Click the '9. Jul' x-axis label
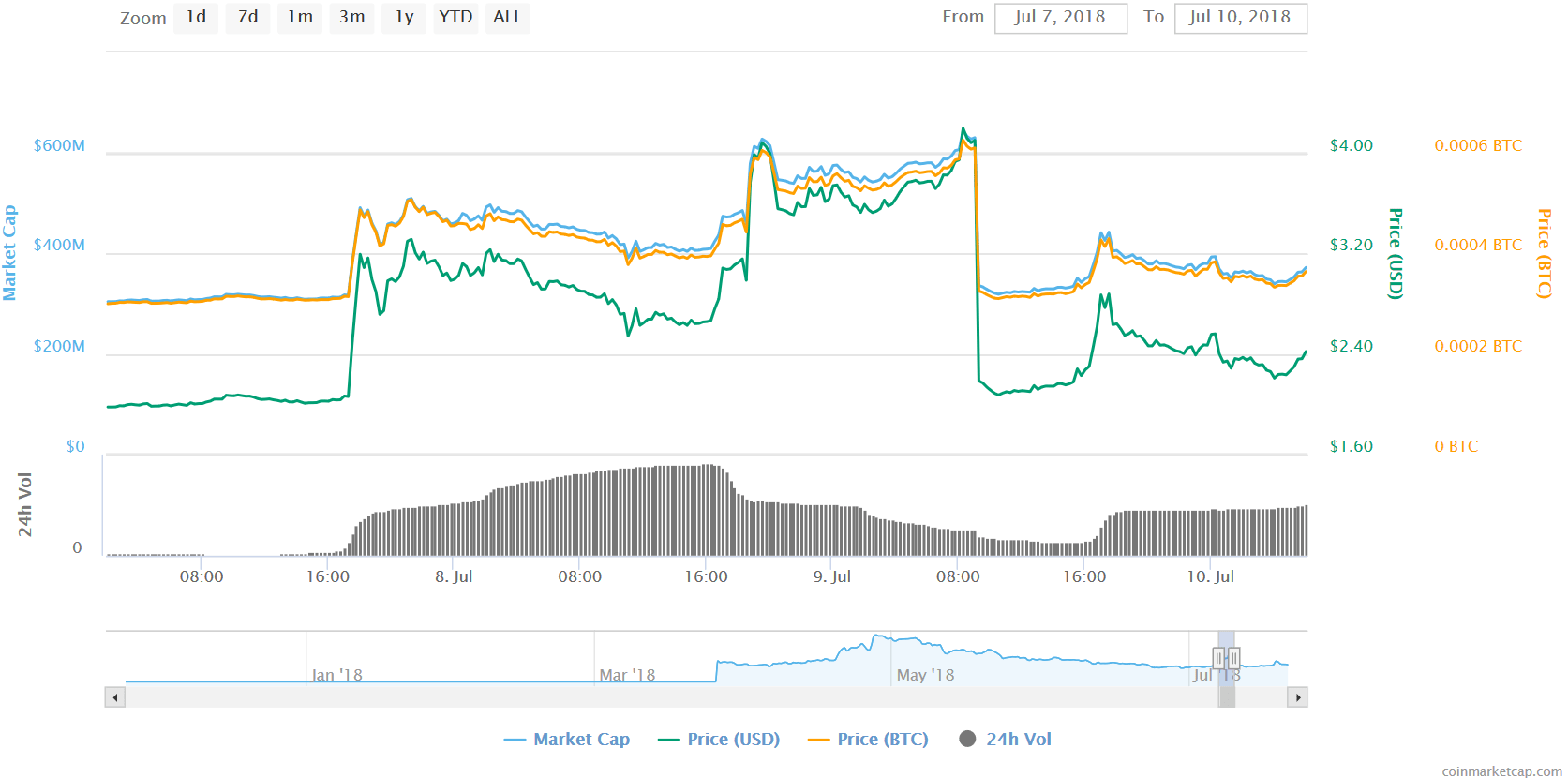This screenshot has width=1568, height=778. click(832, 576)
